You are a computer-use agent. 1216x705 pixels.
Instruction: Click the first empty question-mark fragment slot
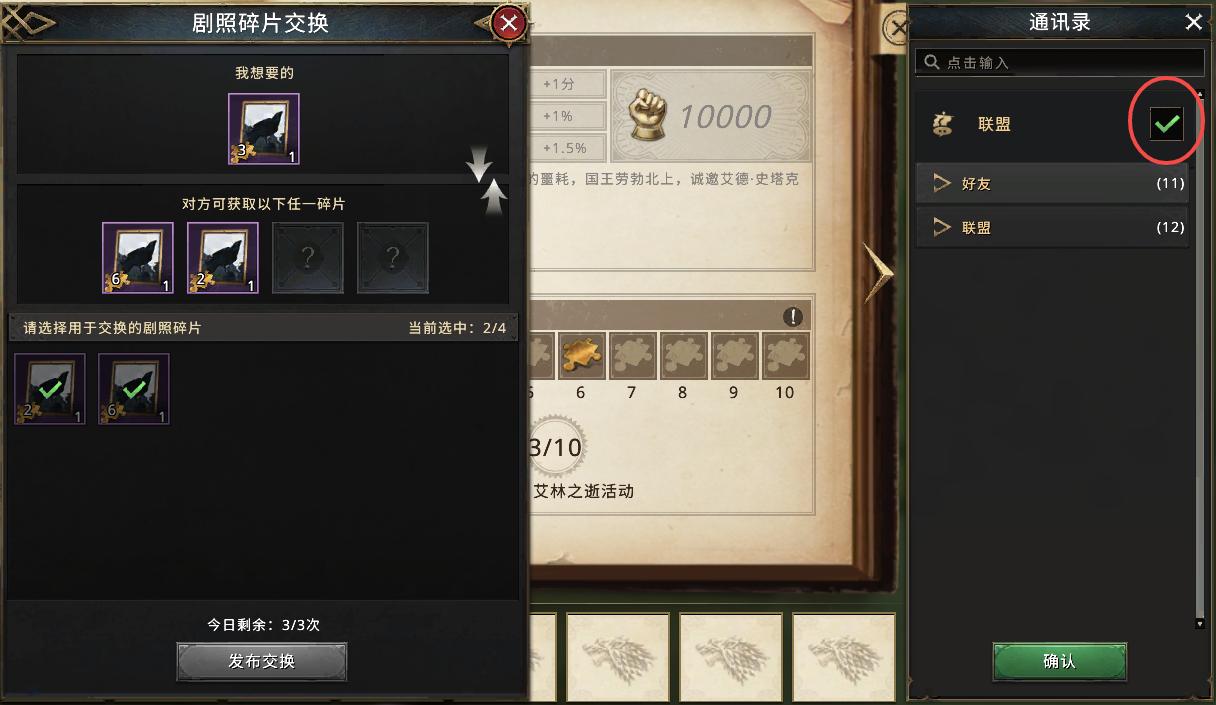(x=308, y=258)
